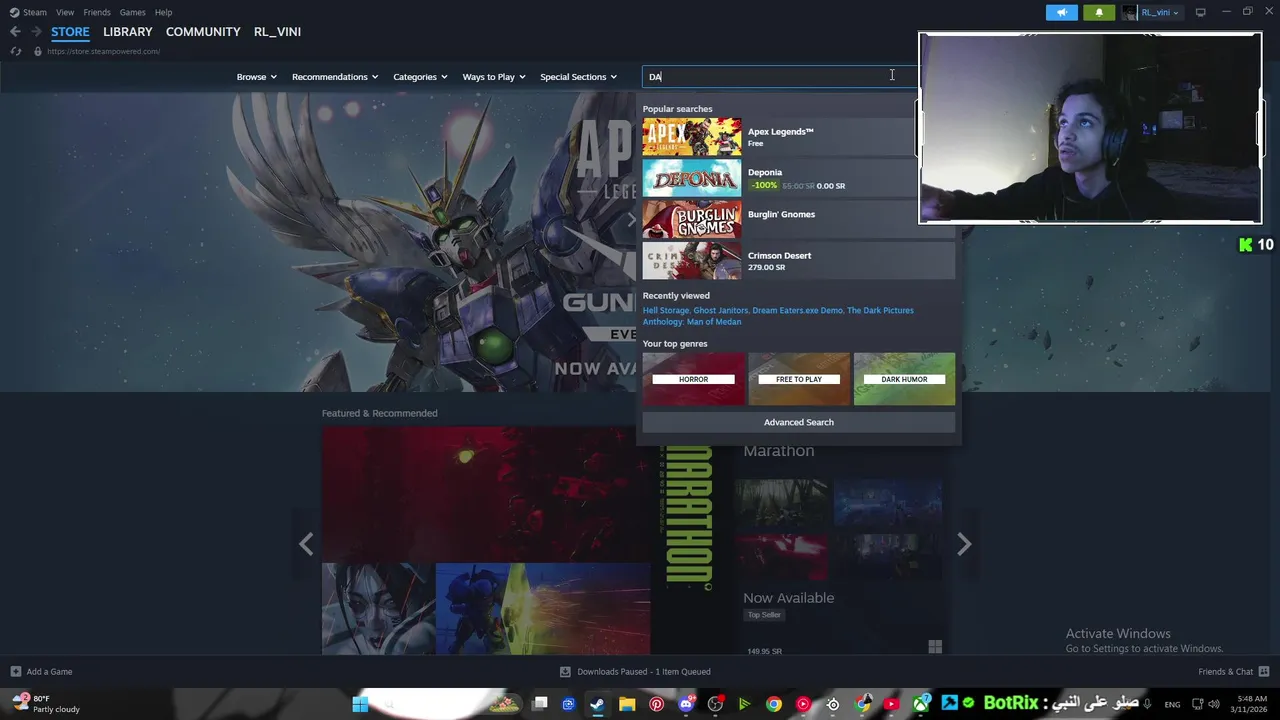Screen dimensions: 1280x720
Task: Open the Steam icon in the taskbar
Action: click(x=597, y=704)
